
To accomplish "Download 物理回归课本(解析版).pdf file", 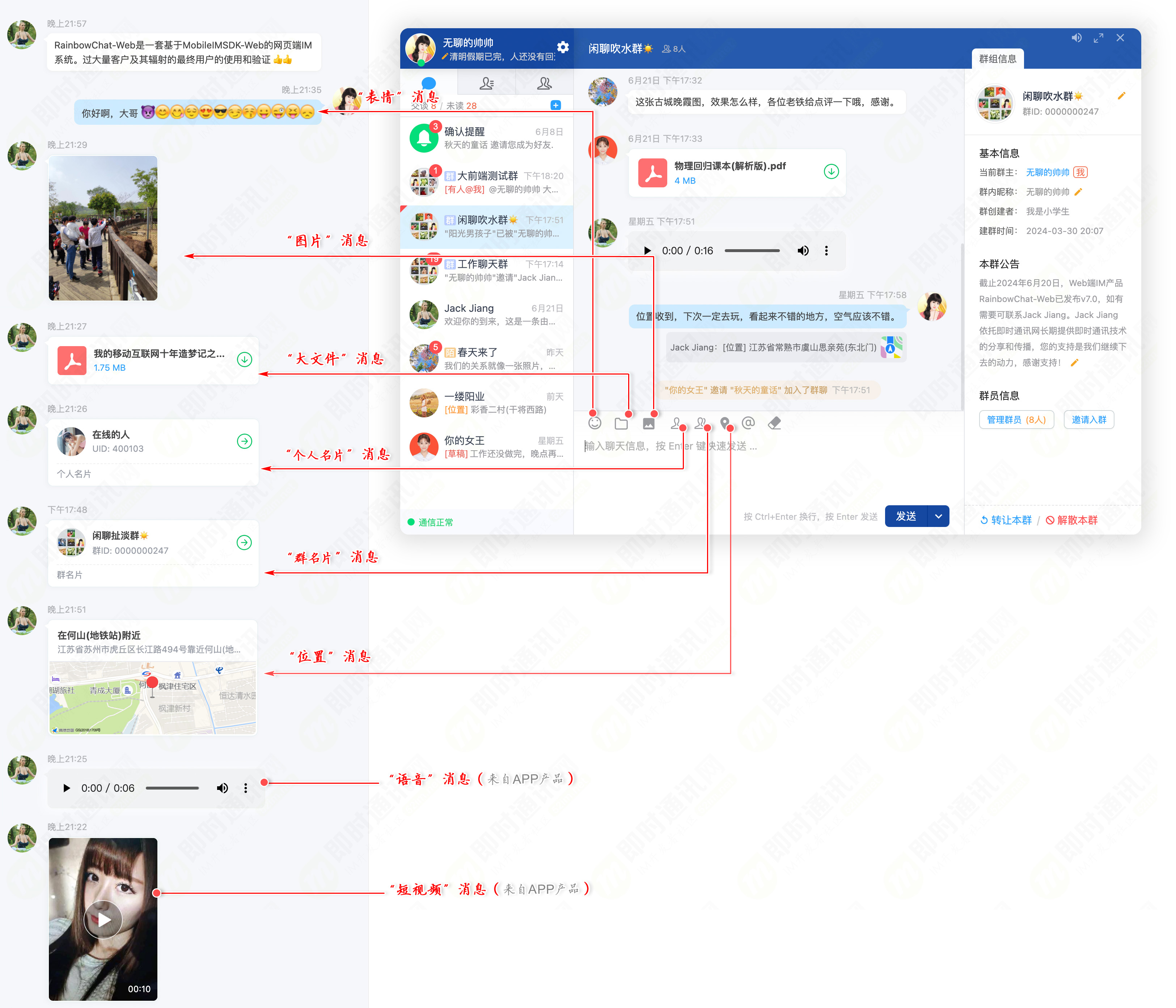I will pos(831,171).
